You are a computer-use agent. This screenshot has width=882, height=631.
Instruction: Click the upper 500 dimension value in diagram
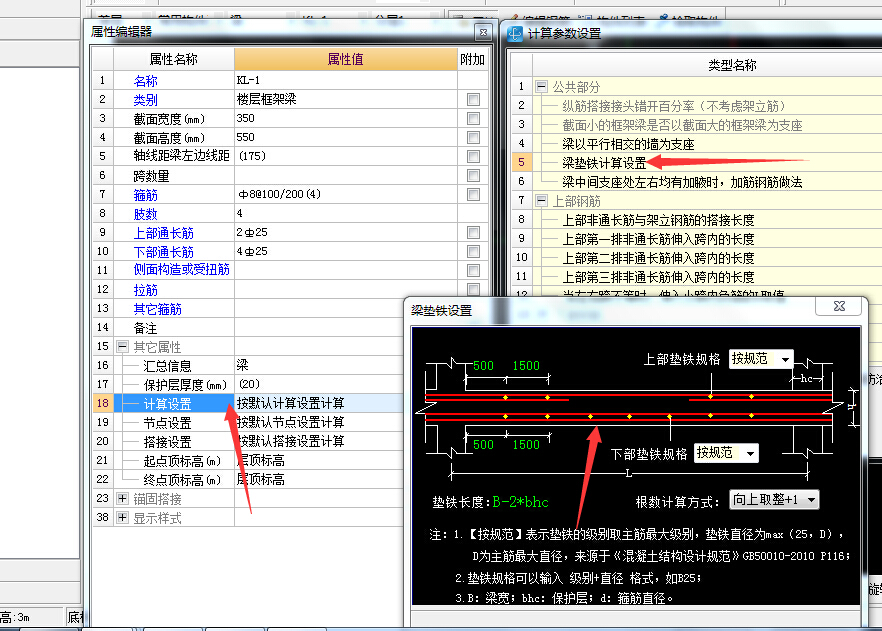(483, 366)
